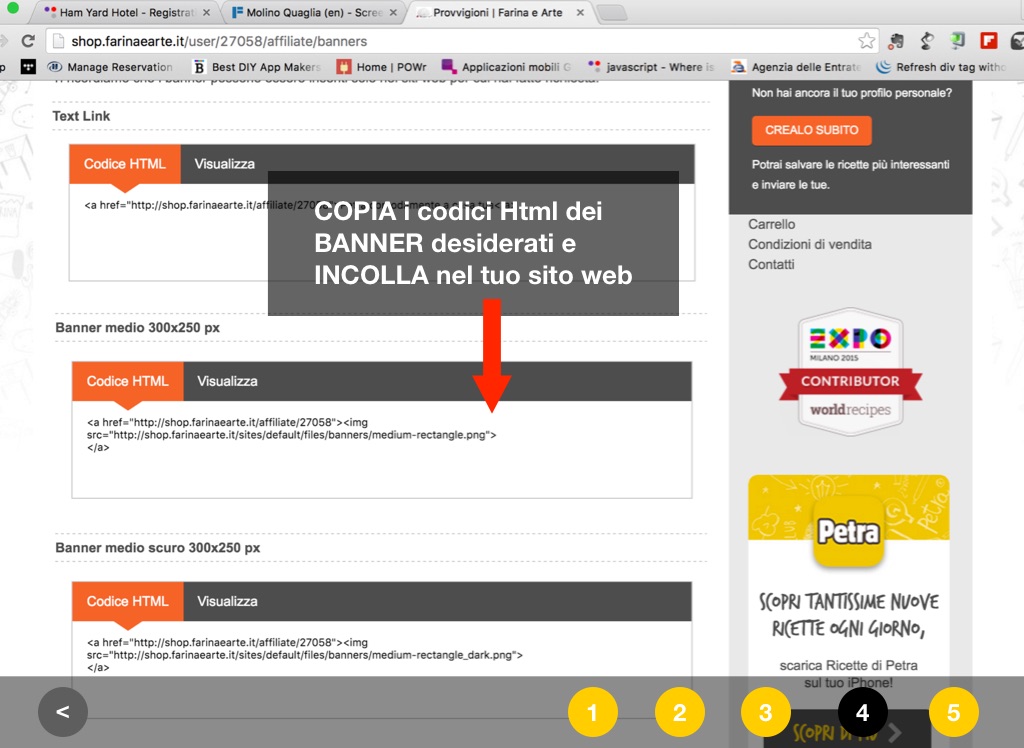Select the black step 4 circle
Image resolution: width=1024 pixels, height=748 pixels.
863,712
